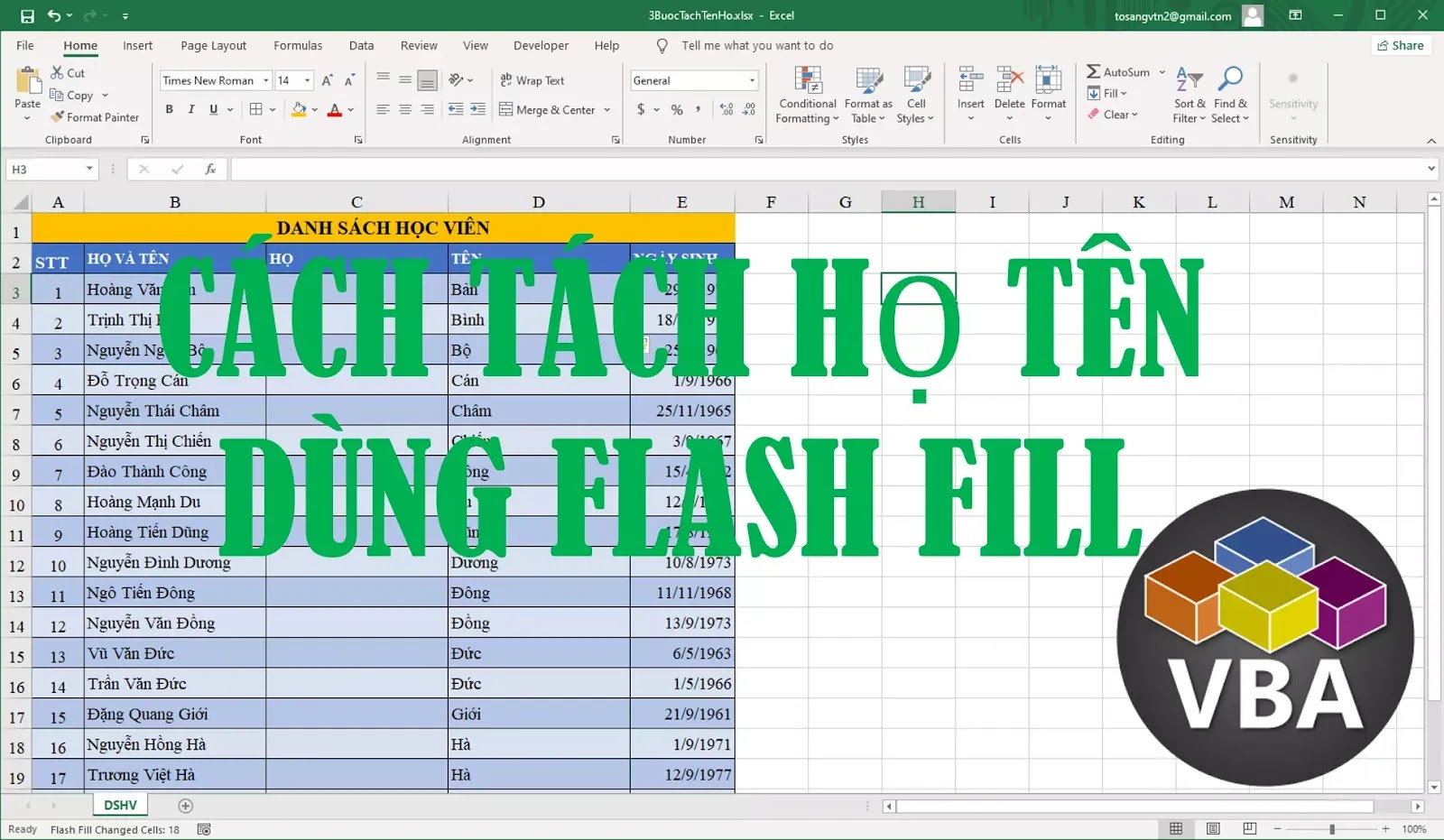Switch to the Formulas ribbon tab
The height and width of the screenshot is (840, 1444).
click(x=298, y=45)
